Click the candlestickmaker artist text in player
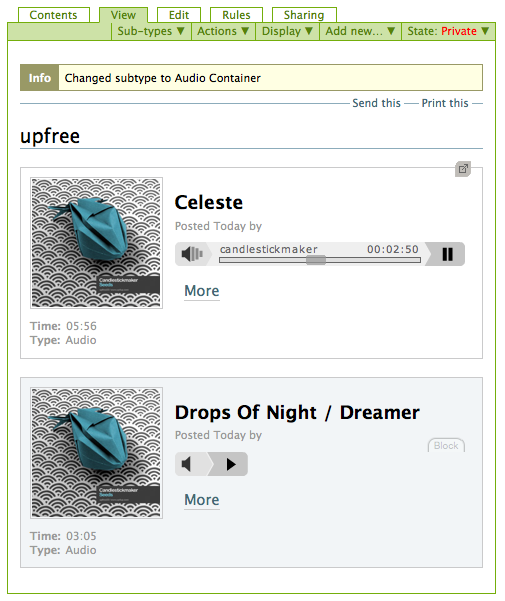505x601 pixels. [269, 249]
